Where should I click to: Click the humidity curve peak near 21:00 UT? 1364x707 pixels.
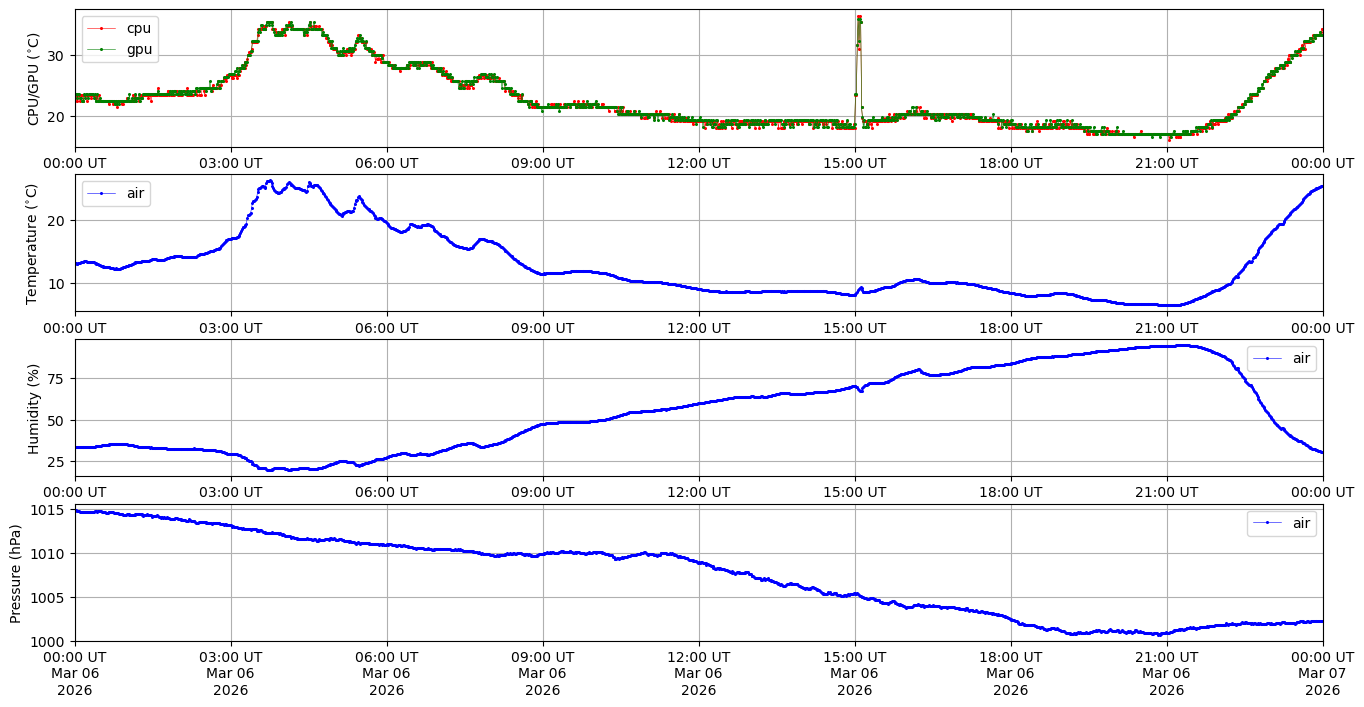coord(1182,345)
